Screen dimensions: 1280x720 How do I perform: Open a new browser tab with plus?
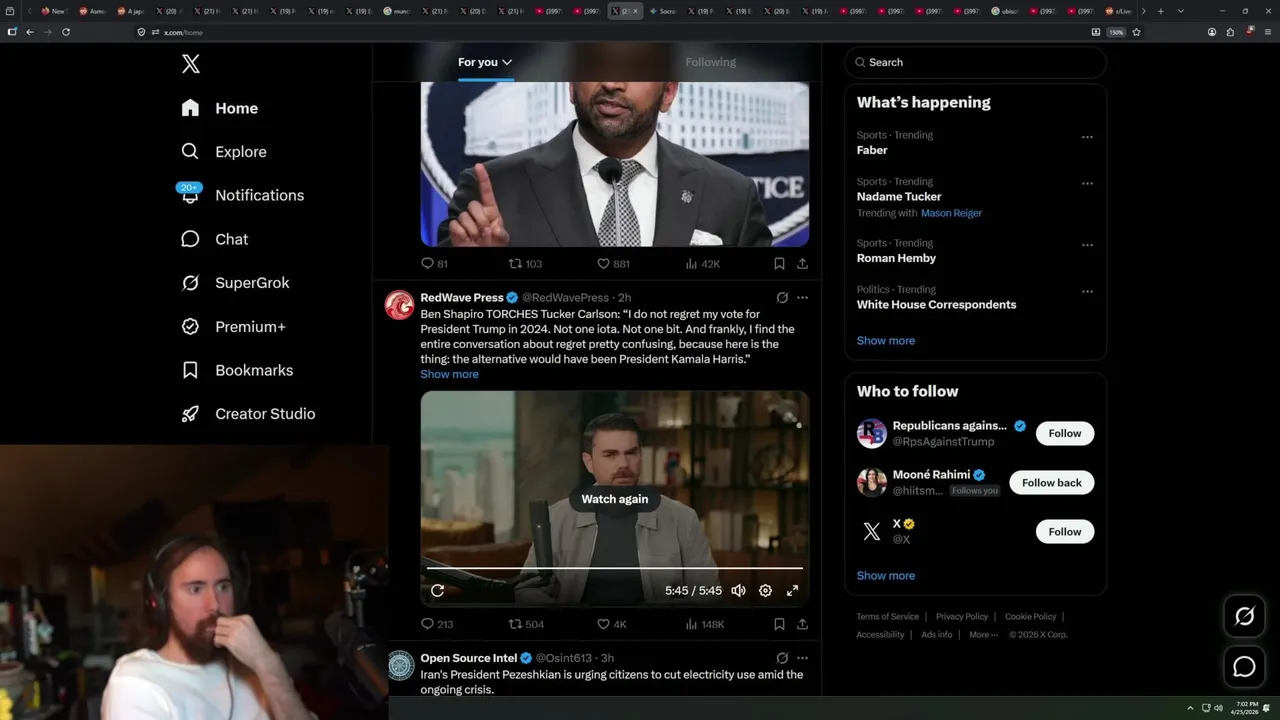tap(1160, 11)
